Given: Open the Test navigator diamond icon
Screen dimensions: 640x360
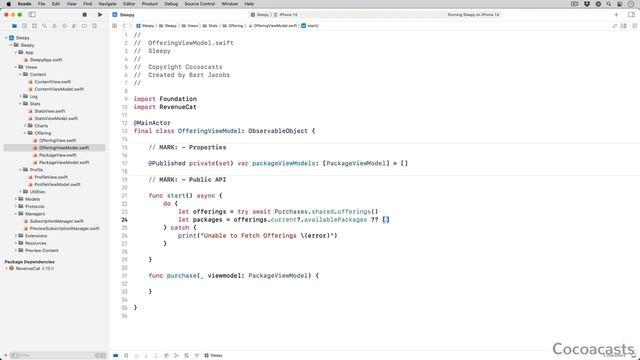Looking at the screenshot, I should point(64,26).
